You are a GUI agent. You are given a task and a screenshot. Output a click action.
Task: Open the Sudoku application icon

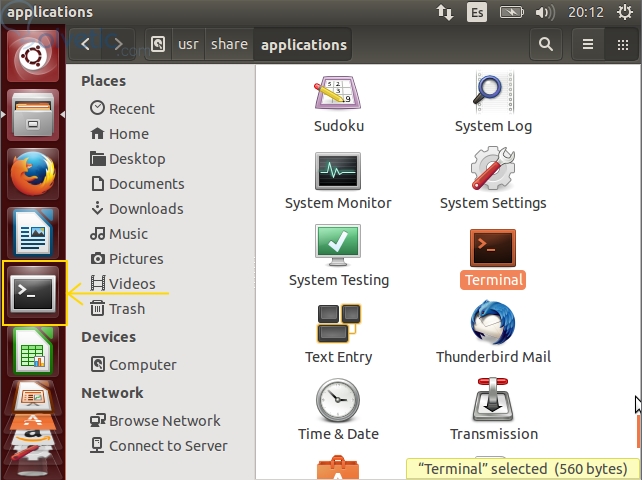pos(338,93)
